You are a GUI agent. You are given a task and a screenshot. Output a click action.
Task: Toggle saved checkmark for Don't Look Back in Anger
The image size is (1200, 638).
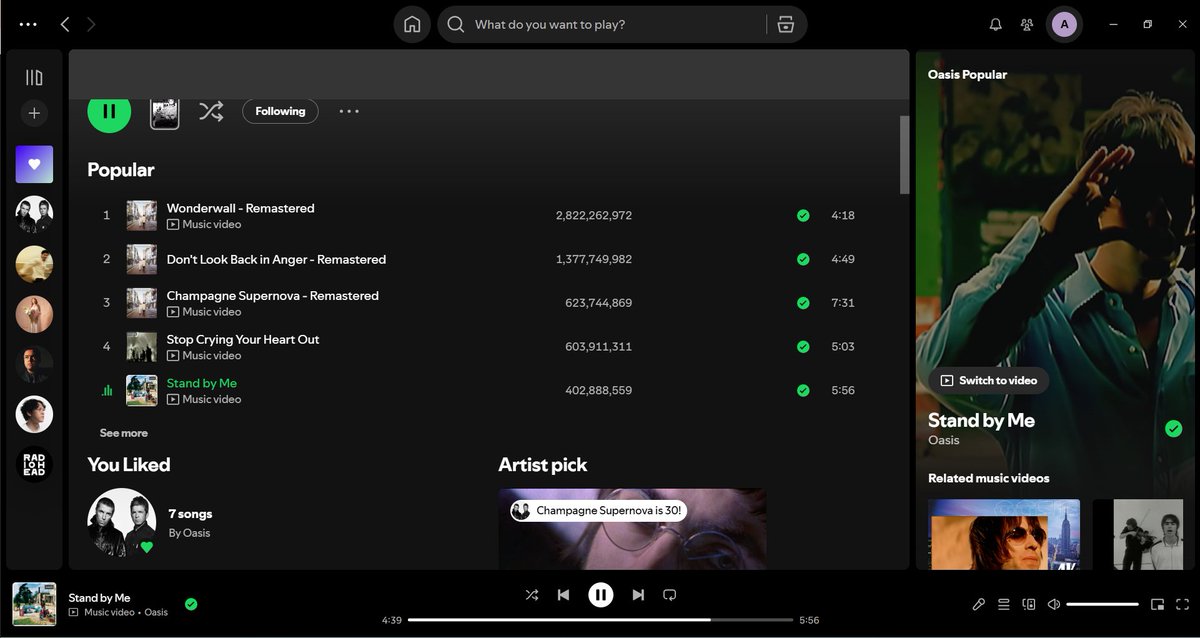point(803,259)
